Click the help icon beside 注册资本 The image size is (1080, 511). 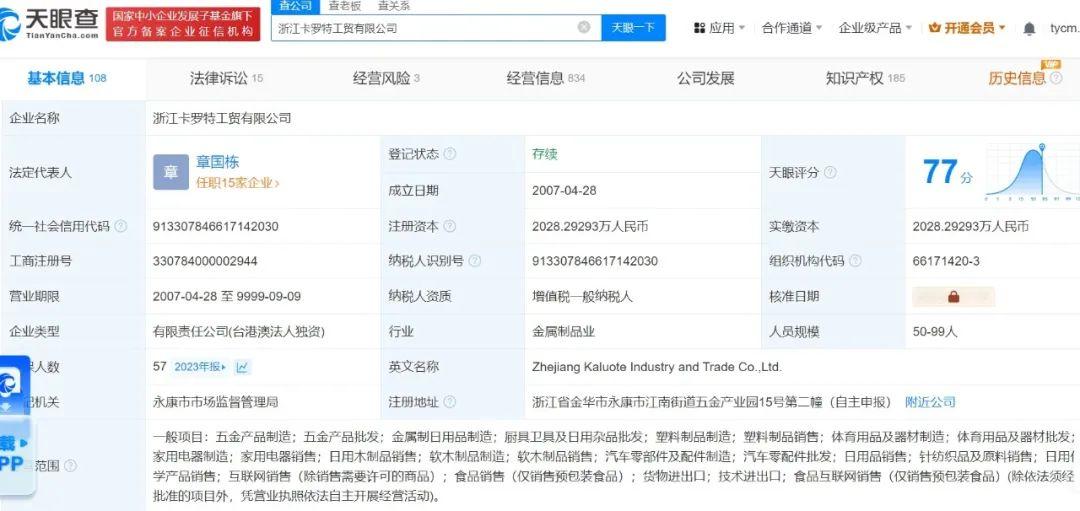point(450,226)
